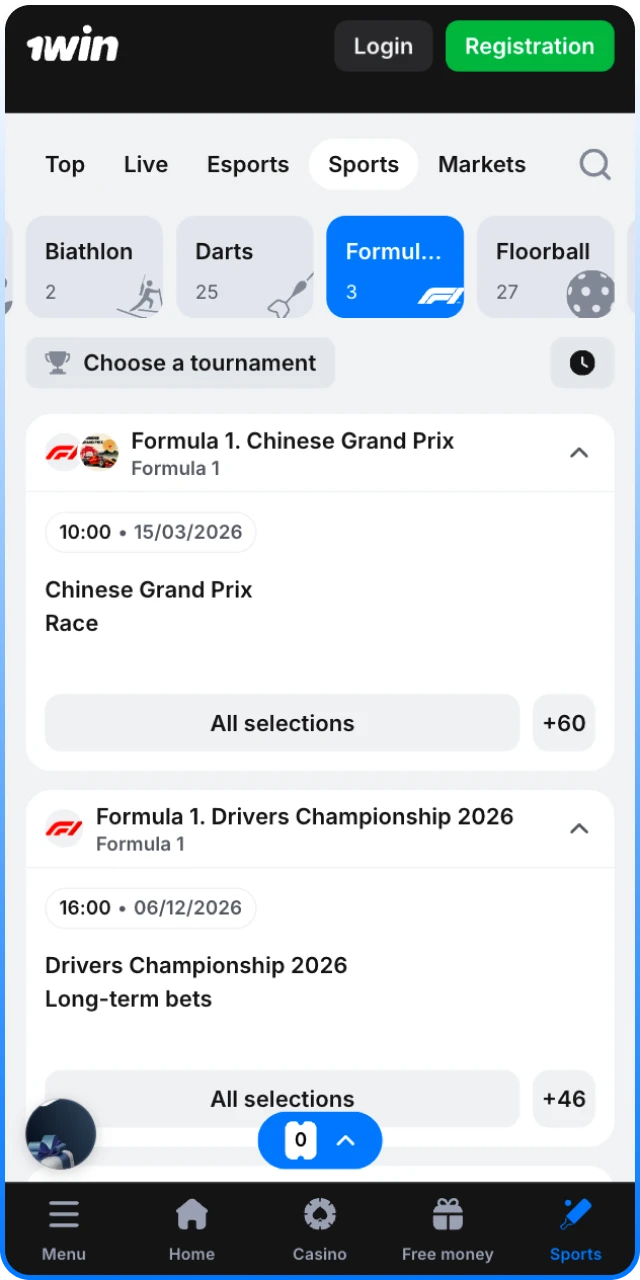The width and height of the screenshot is (640, 1280).
Task: Select the Floorball ball icon
Action: point(590,292)
